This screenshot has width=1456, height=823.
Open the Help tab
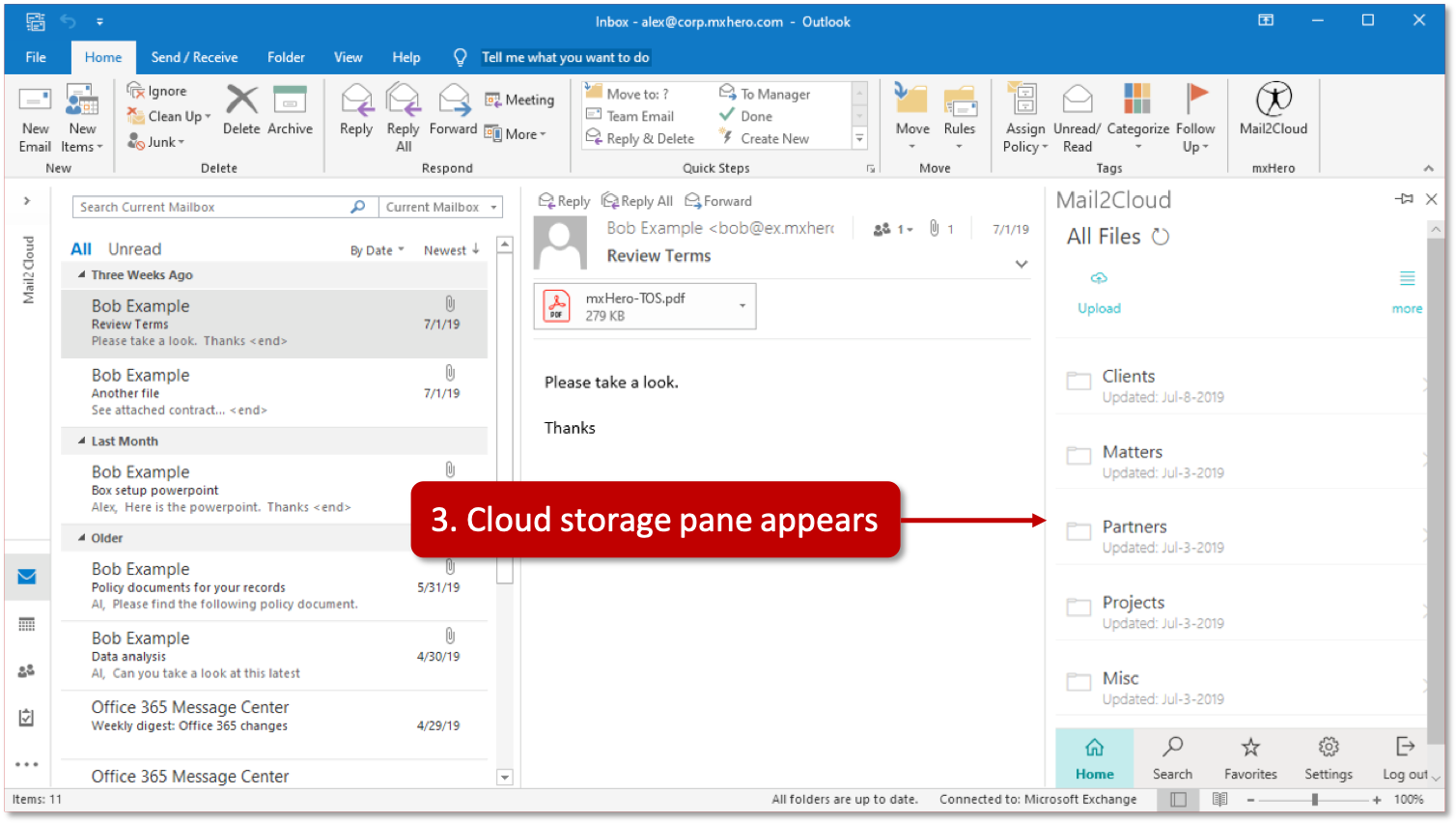pyautogui.click(x=406, y=57)
